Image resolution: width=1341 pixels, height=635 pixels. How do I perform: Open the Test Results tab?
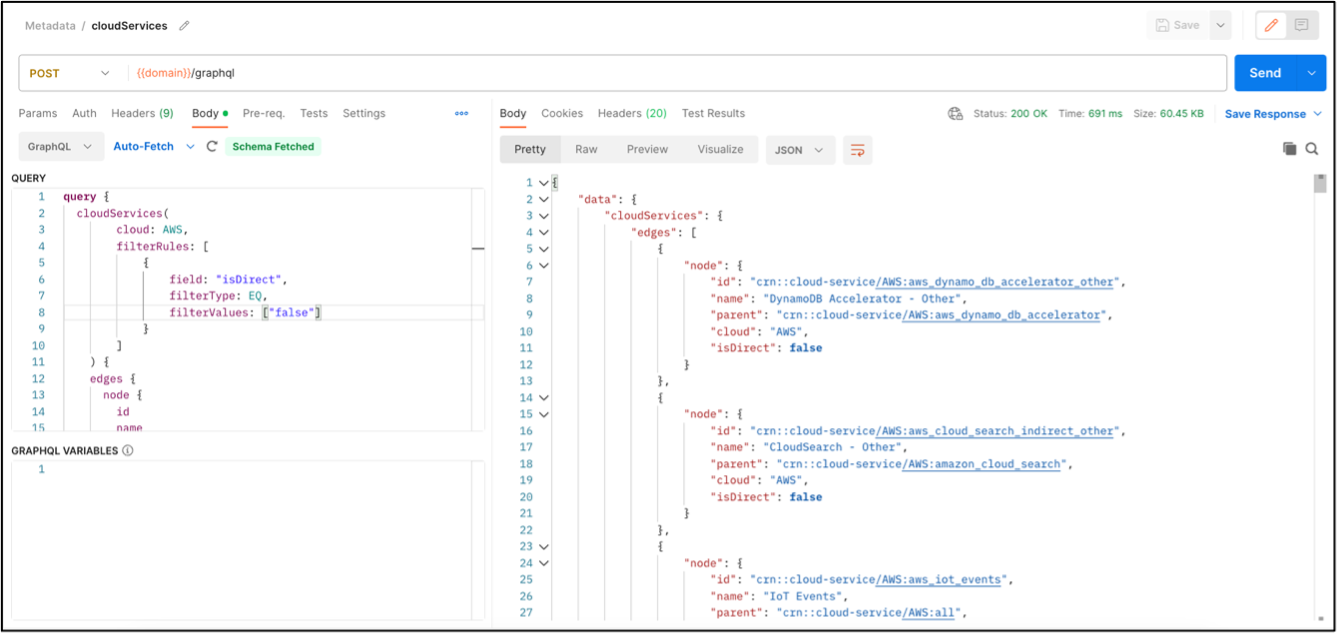tap(713, 113)
